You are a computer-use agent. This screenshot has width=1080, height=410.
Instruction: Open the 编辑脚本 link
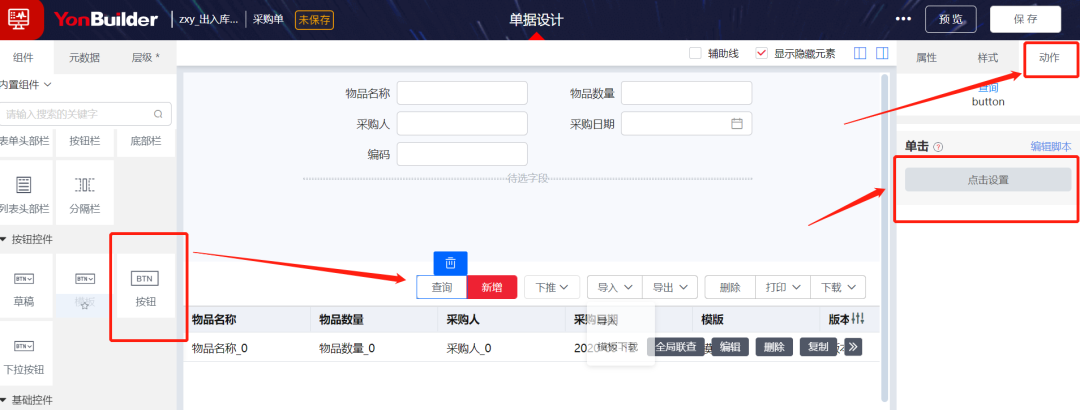point(1050,146)
